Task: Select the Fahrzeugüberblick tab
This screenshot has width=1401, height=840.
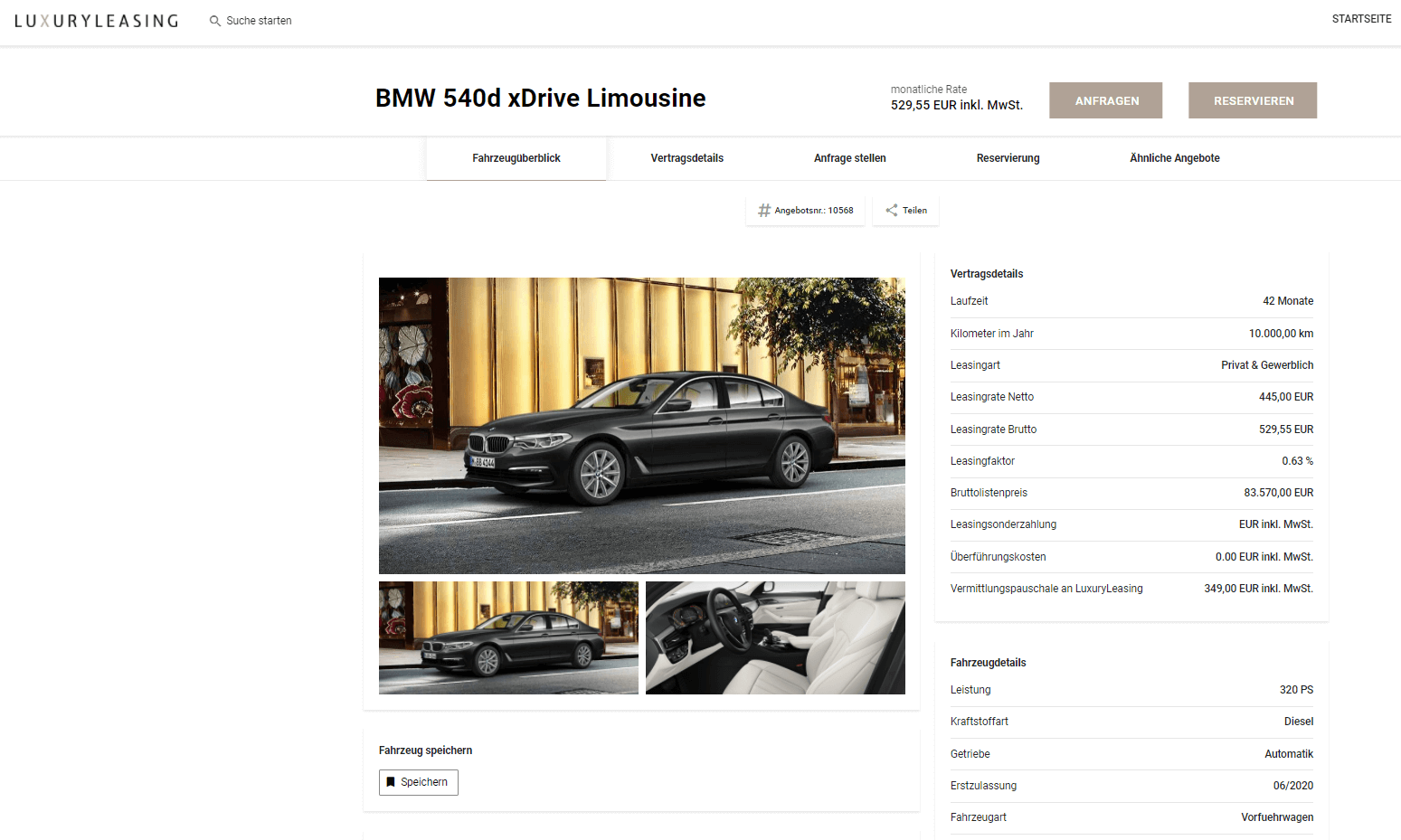Action: [x=516, y=158]
